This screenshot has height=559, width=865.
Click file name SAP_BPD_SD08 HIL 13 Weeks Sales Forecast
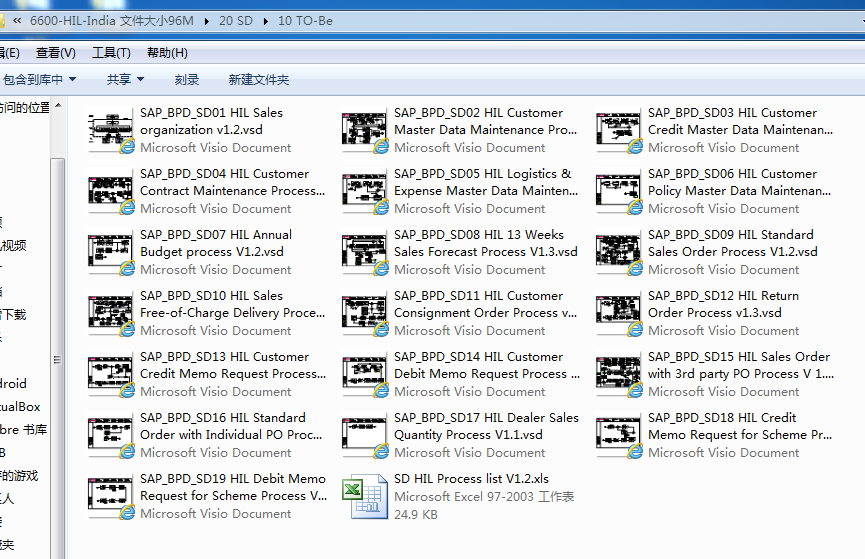pos(485,243)
